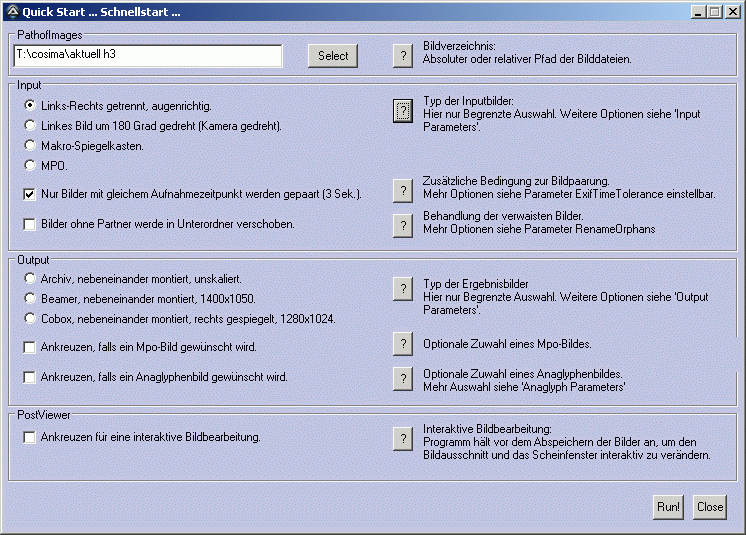Select MPO input type
This screenshot has height=535, width=746.
tap(30, 165)
